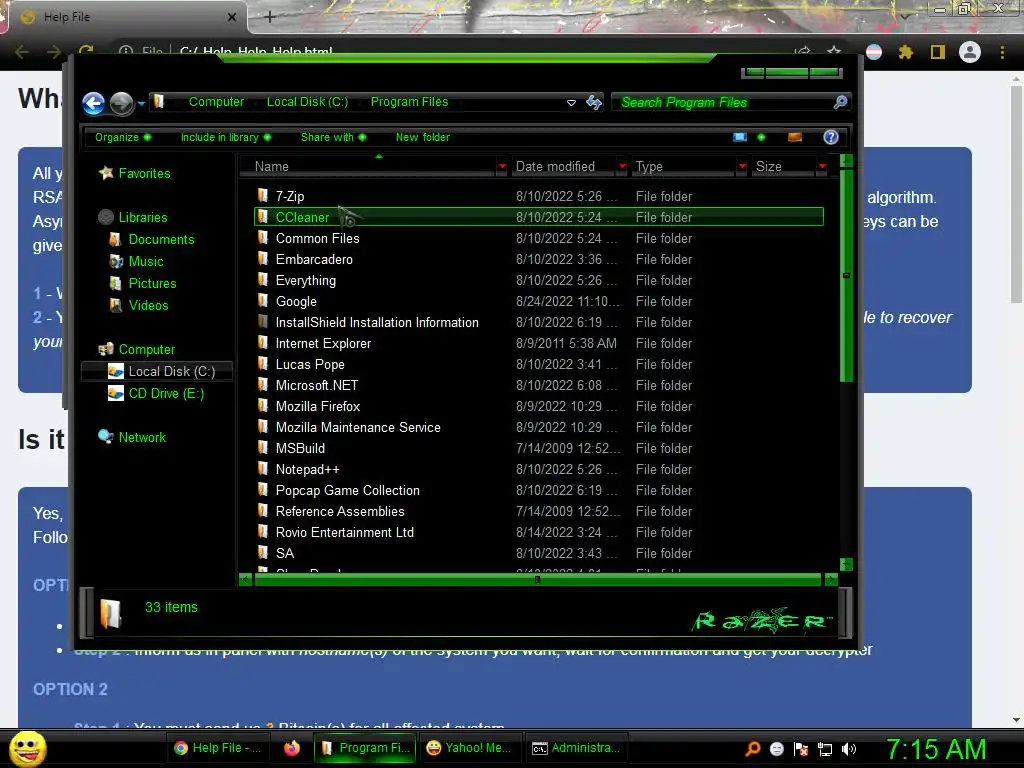Select Network in the navigation pane
The height and width of the screenshot is (768, 1024).
(x=142, y=438)
